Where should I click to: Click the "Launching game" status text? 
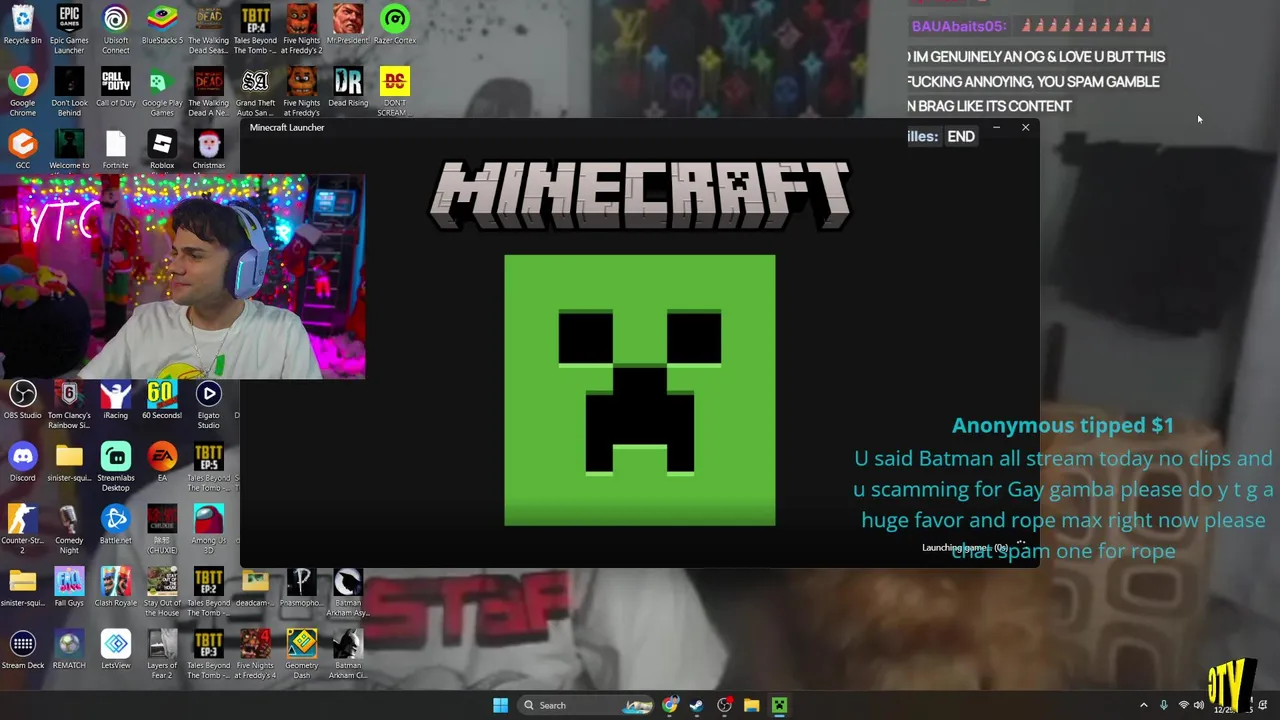965,547
